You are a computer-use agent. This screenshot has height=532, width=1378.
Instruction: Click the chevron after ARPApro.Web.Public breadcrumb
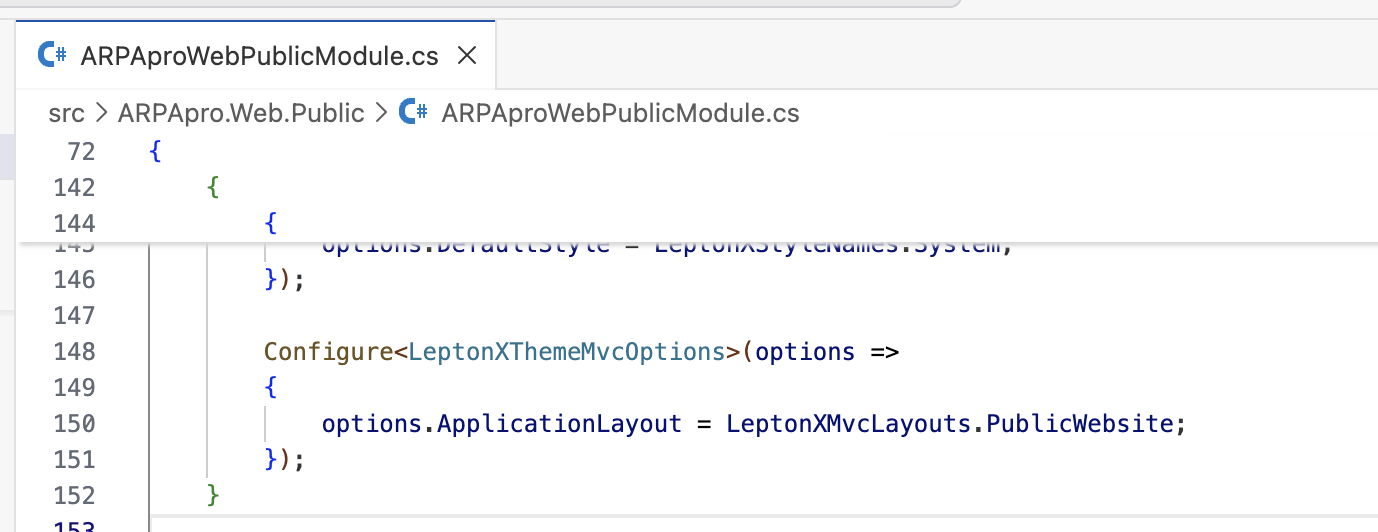tap(380, 113)
